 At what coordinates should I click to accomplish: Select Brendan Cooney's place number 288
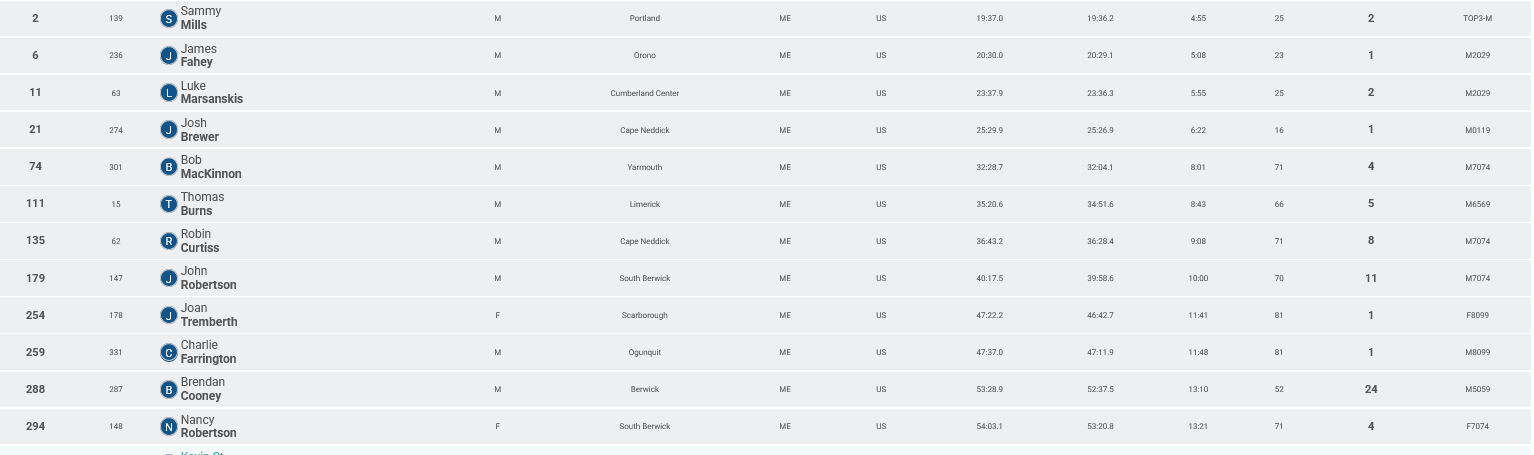click(35, 389)
